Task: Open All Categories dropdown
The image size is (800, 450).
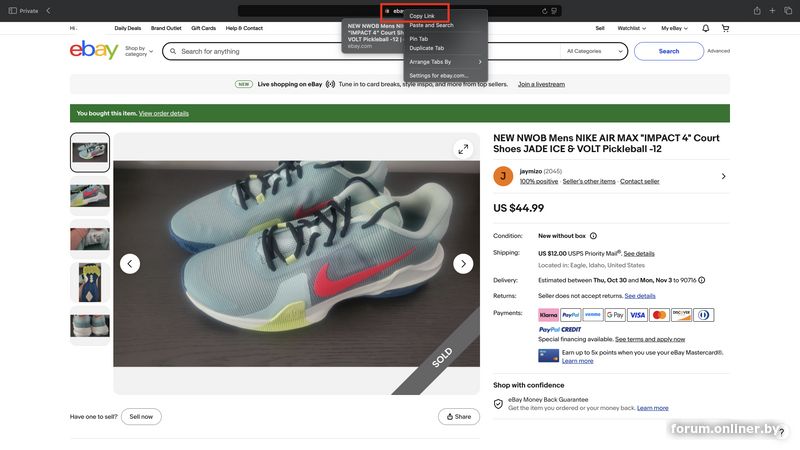Action: coord(594,51)
